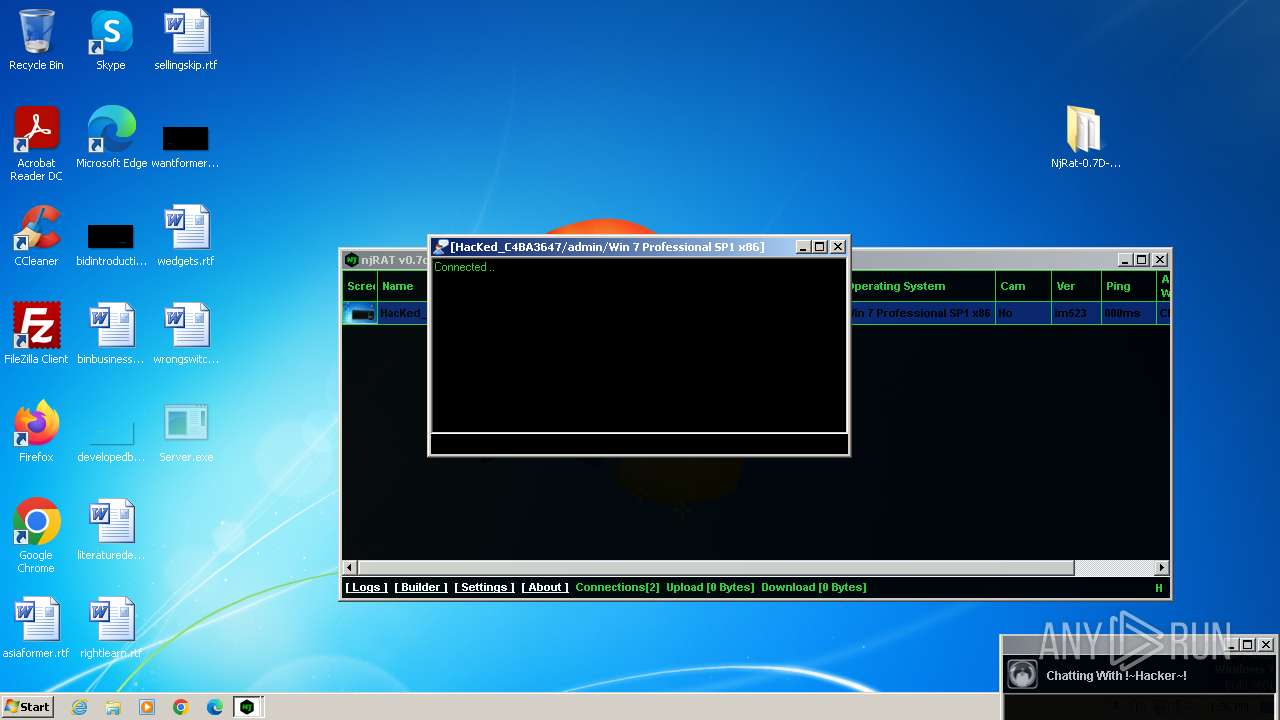Screen dimensions: 1280x720
Task: Open the Google Chrome desktop shortcut
Action: pos(36,536)
